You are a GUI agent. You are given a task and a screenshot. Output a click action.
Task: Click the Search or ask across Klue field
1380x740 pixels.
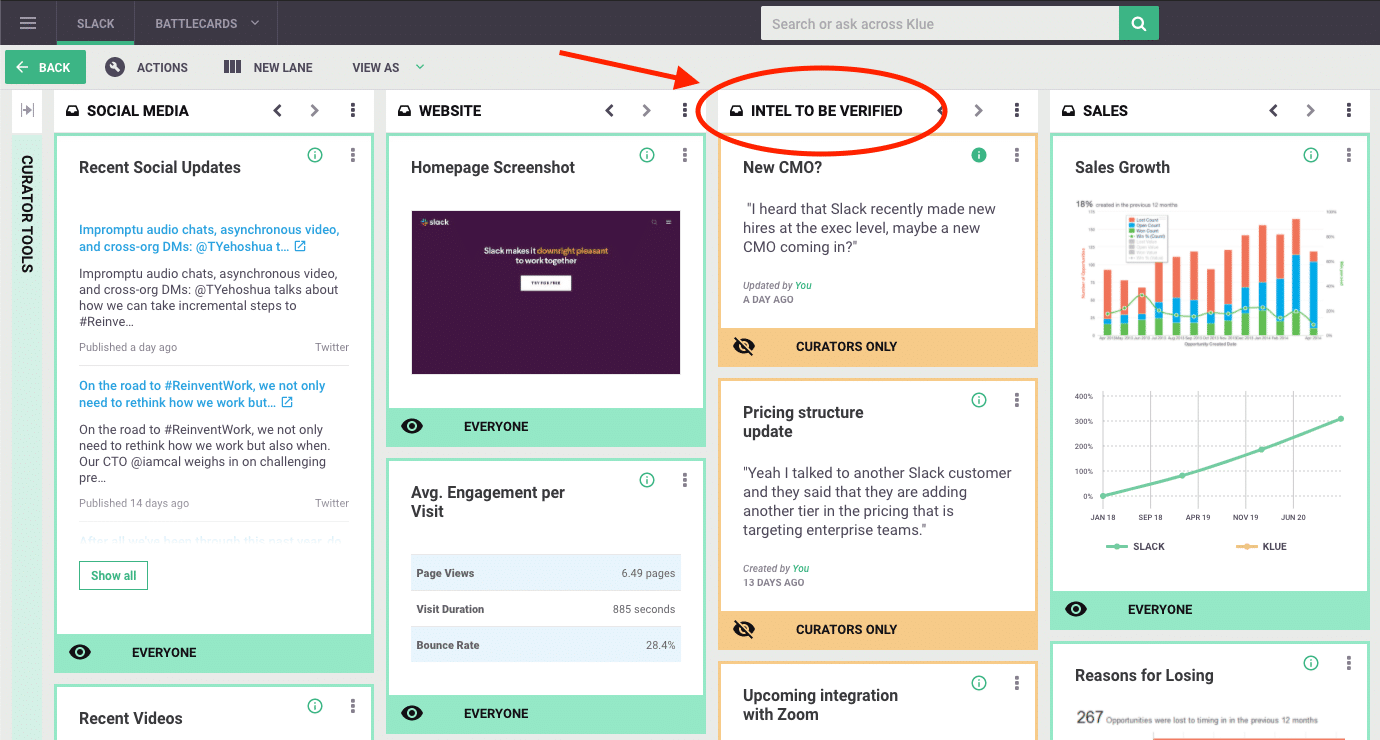click(938, 22)
